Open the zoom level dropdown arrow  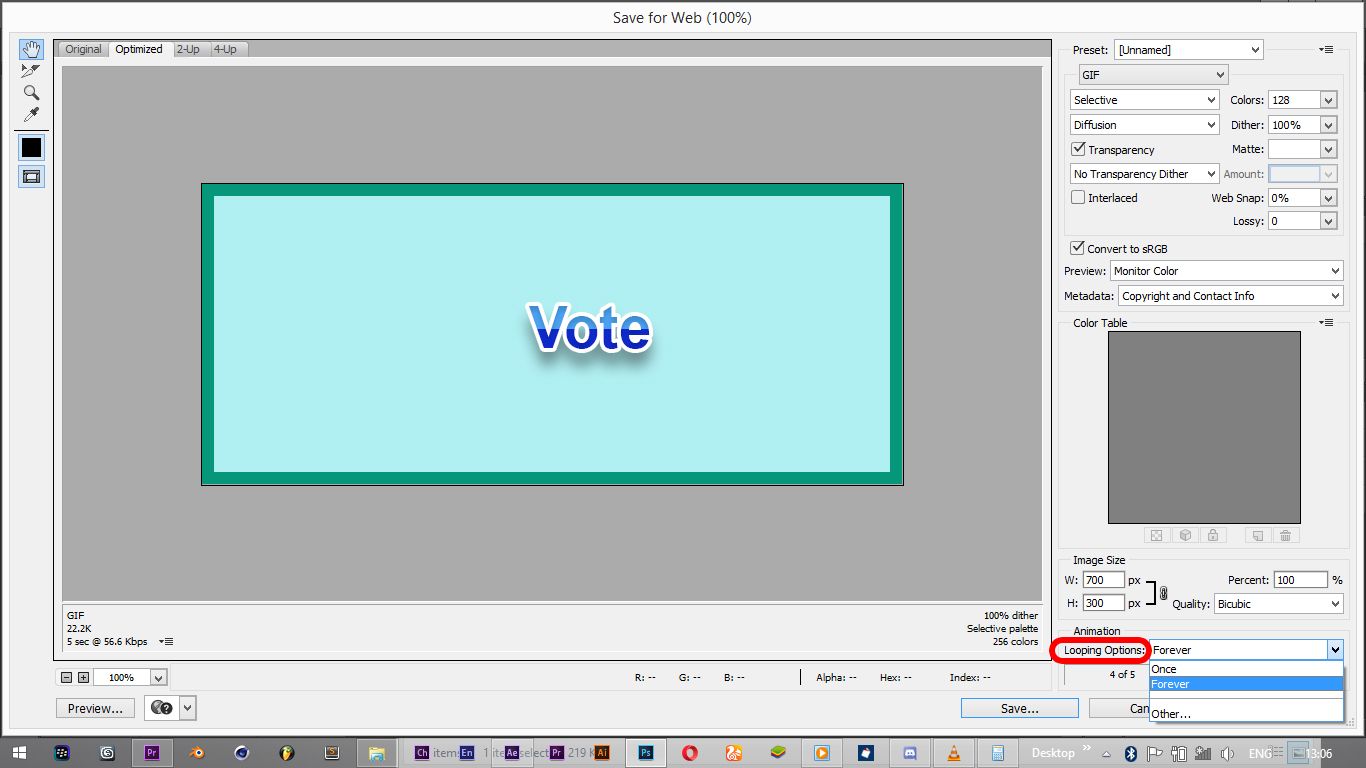point(158,677)
